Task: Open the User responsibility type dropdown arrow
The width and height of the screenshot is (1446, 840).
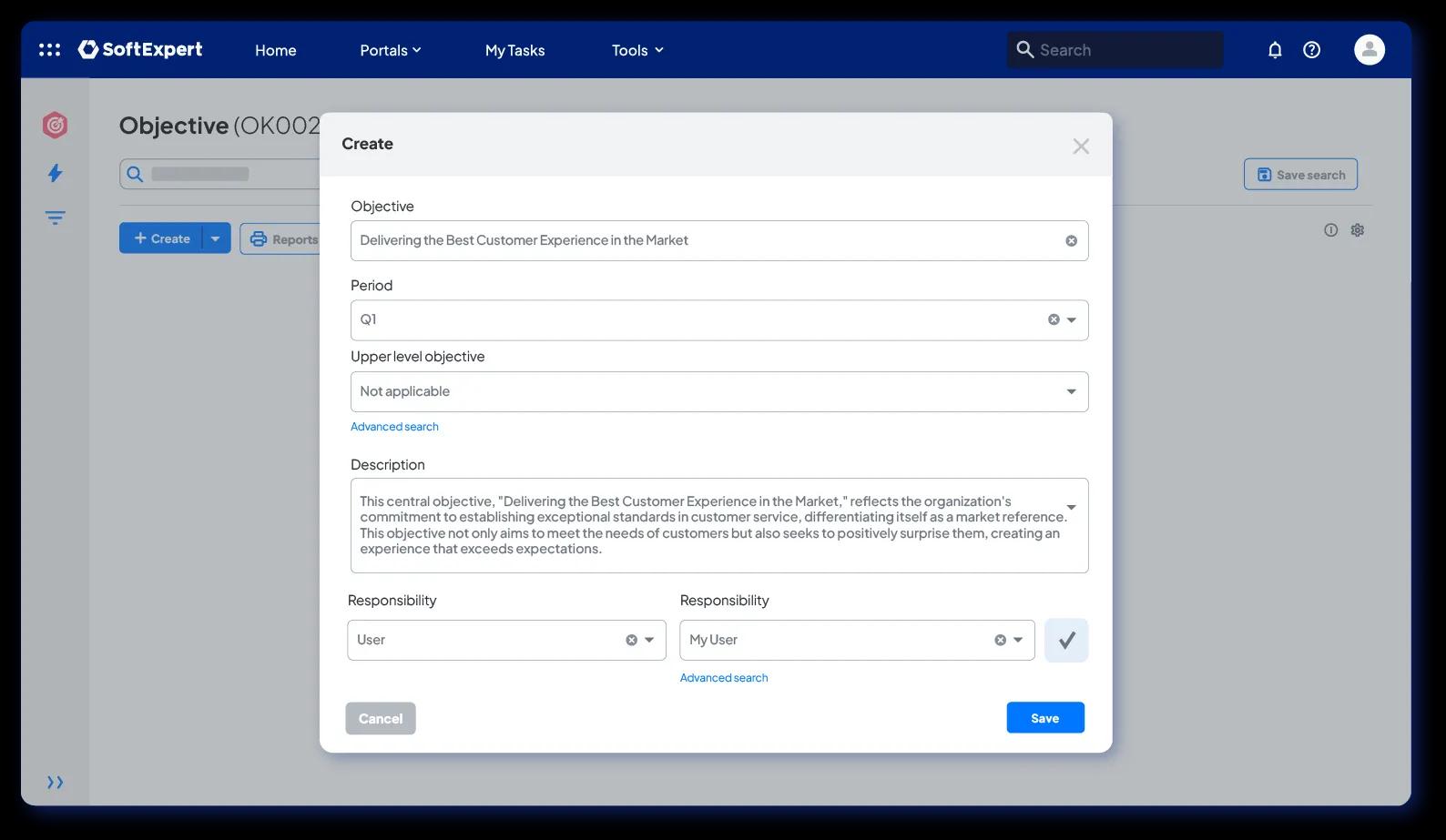Action: [649, 640]
